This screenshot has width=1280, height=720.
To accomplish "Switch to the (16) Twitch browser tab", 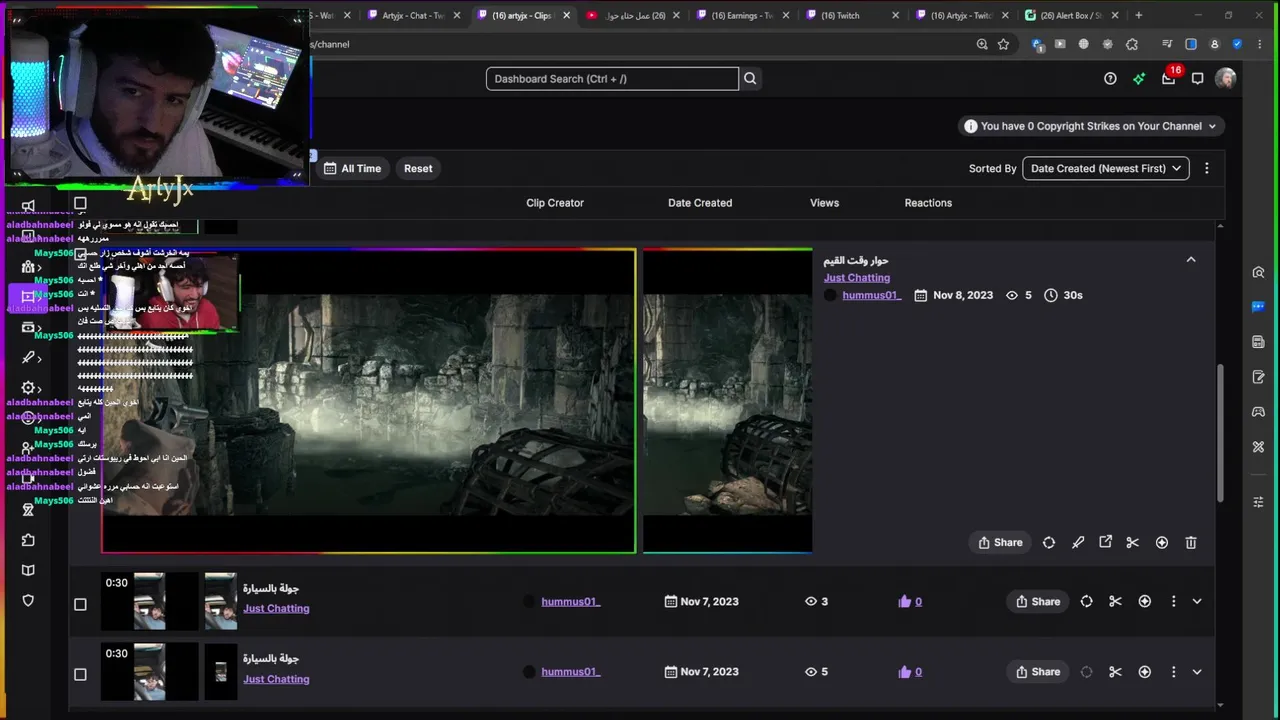I will (852, 15).
